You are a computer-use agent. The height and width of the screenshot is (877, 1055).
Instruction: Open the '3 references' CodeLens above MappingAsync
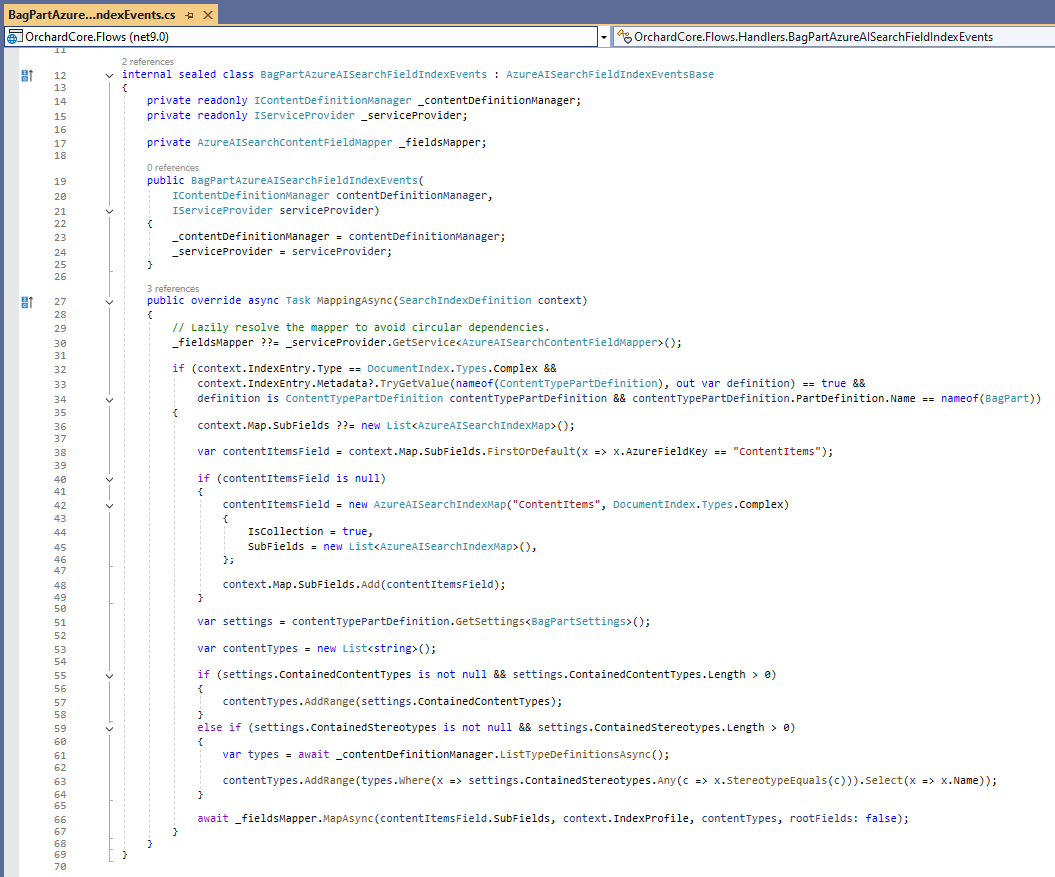coord(173,289)
